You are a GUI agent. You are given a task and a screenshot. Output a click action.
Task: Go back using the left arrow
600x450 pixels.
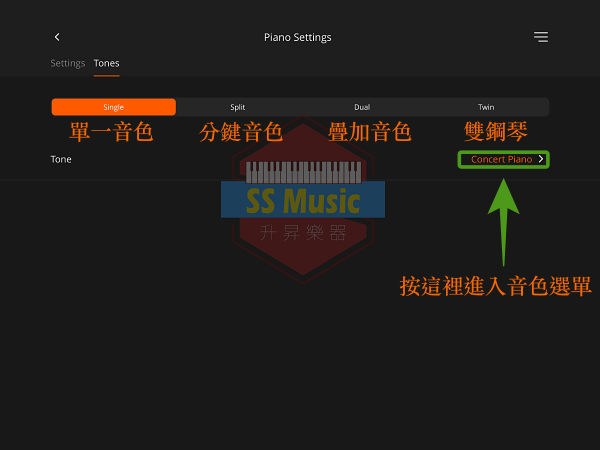coord(57,37)
